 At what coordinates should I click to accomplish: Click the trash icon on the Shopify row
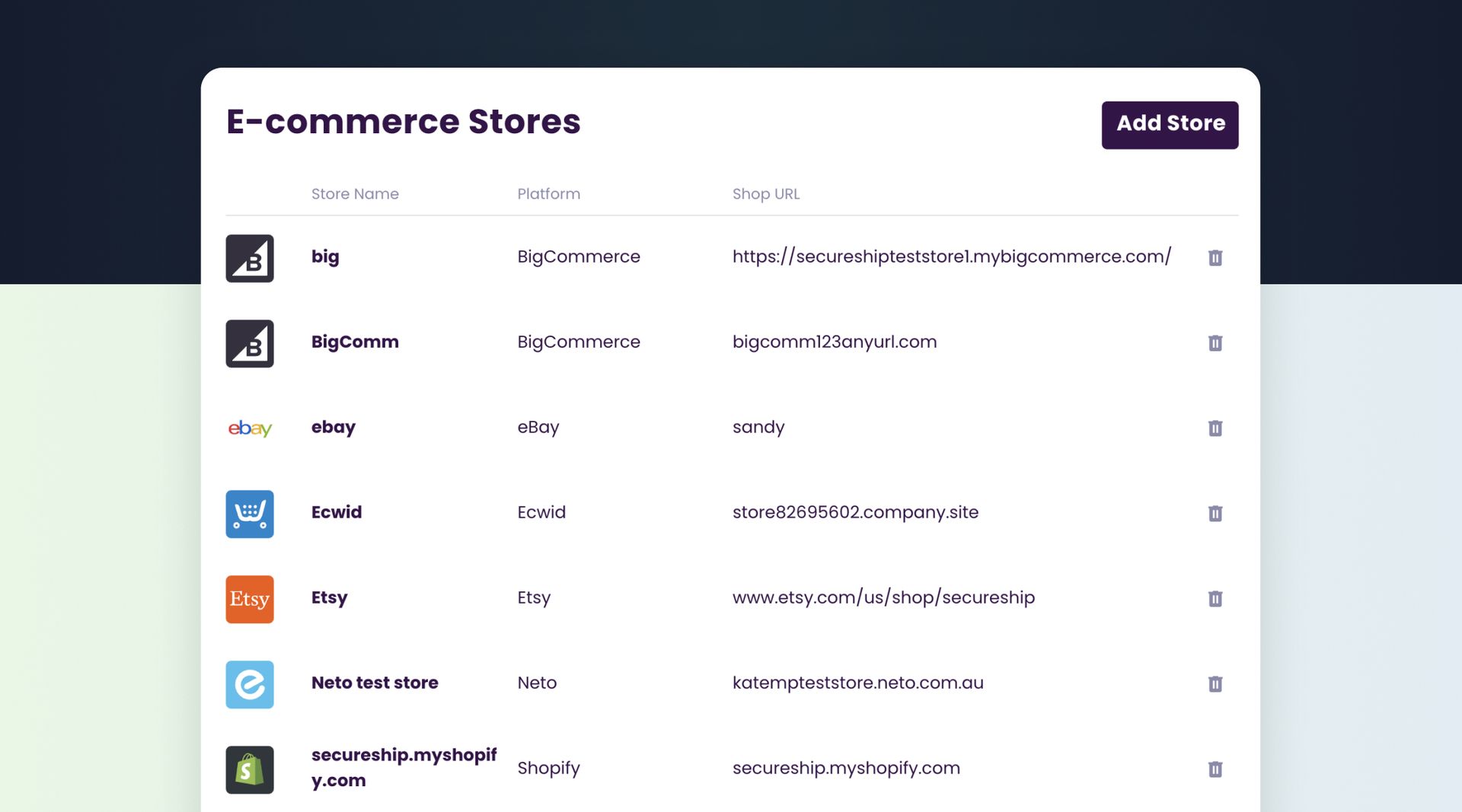(1215, 769)
